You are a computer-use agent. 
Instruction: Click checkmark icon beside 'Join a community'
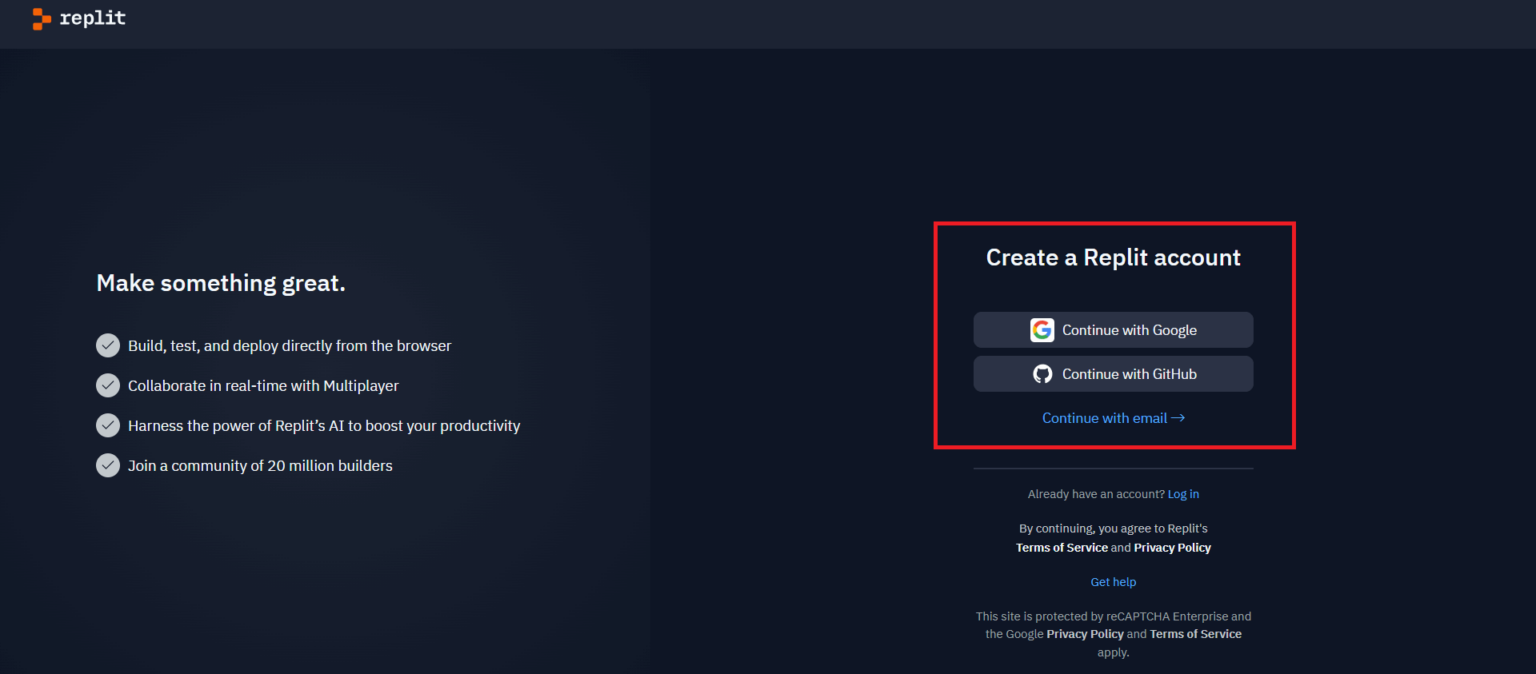pos(108,466)
